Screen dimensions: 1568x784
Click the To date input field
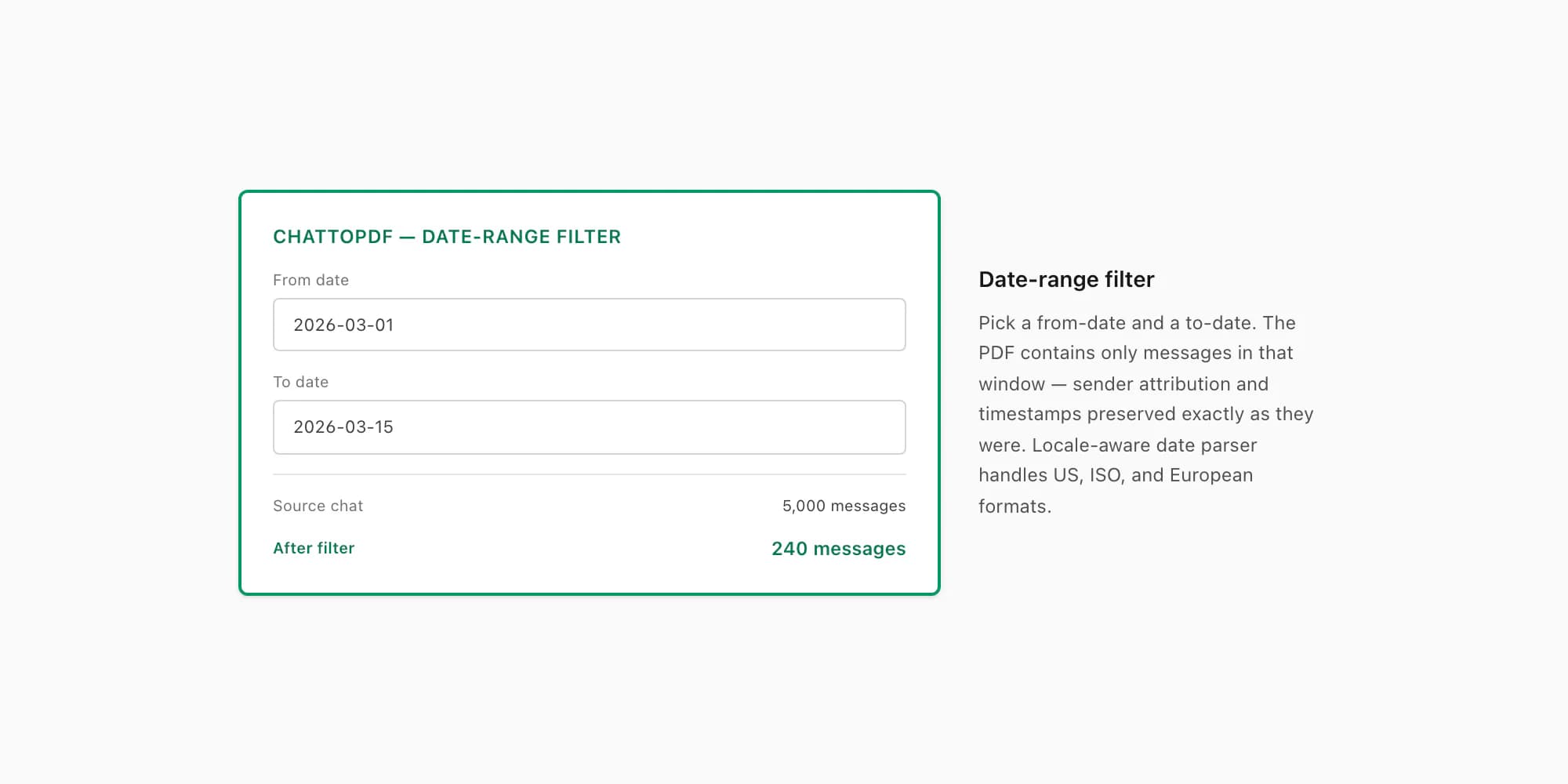point(589,427)
